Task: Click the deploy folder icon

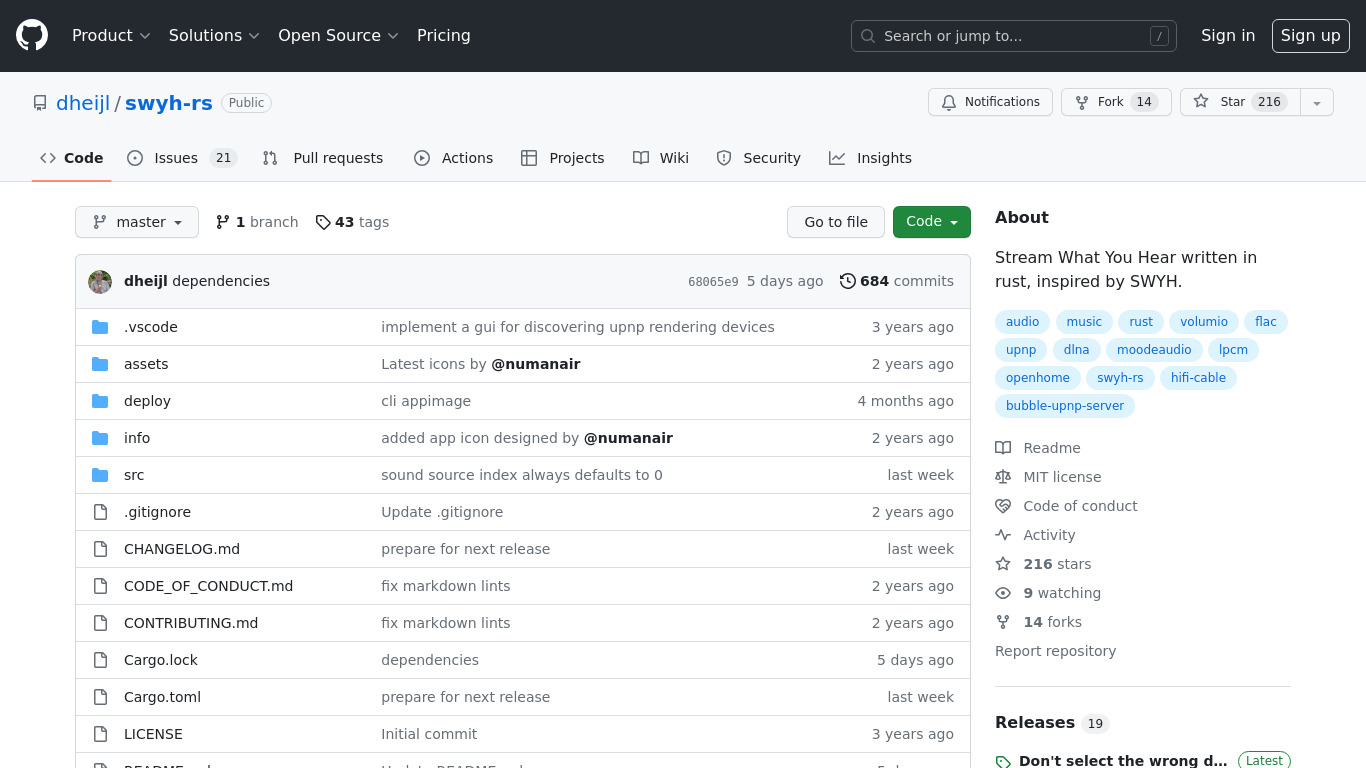Action: pyautogui.click(x=100, y=401)
